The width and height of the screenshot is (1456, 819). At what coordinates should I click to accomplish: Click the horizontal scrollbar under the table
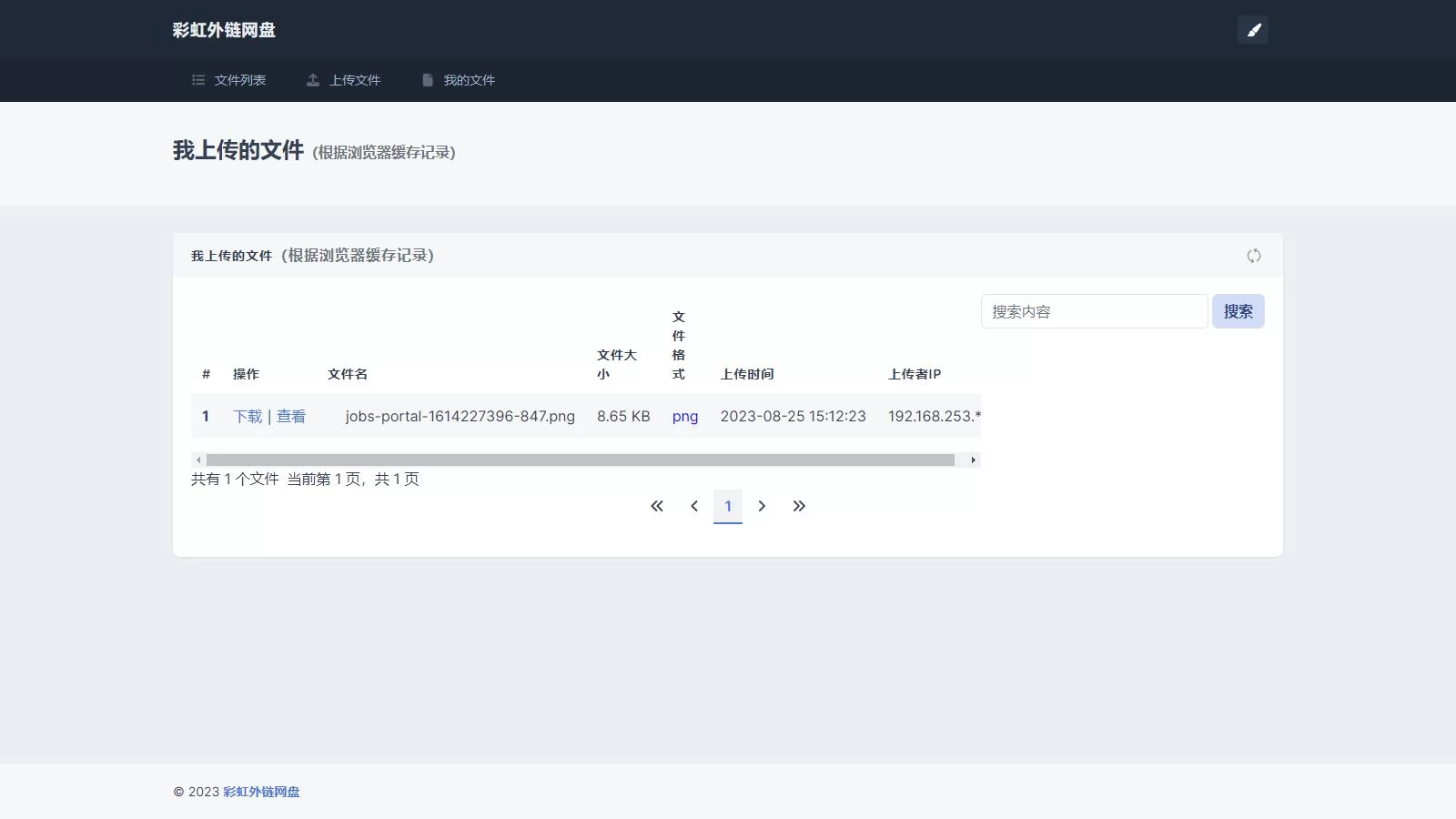(585, 460)
